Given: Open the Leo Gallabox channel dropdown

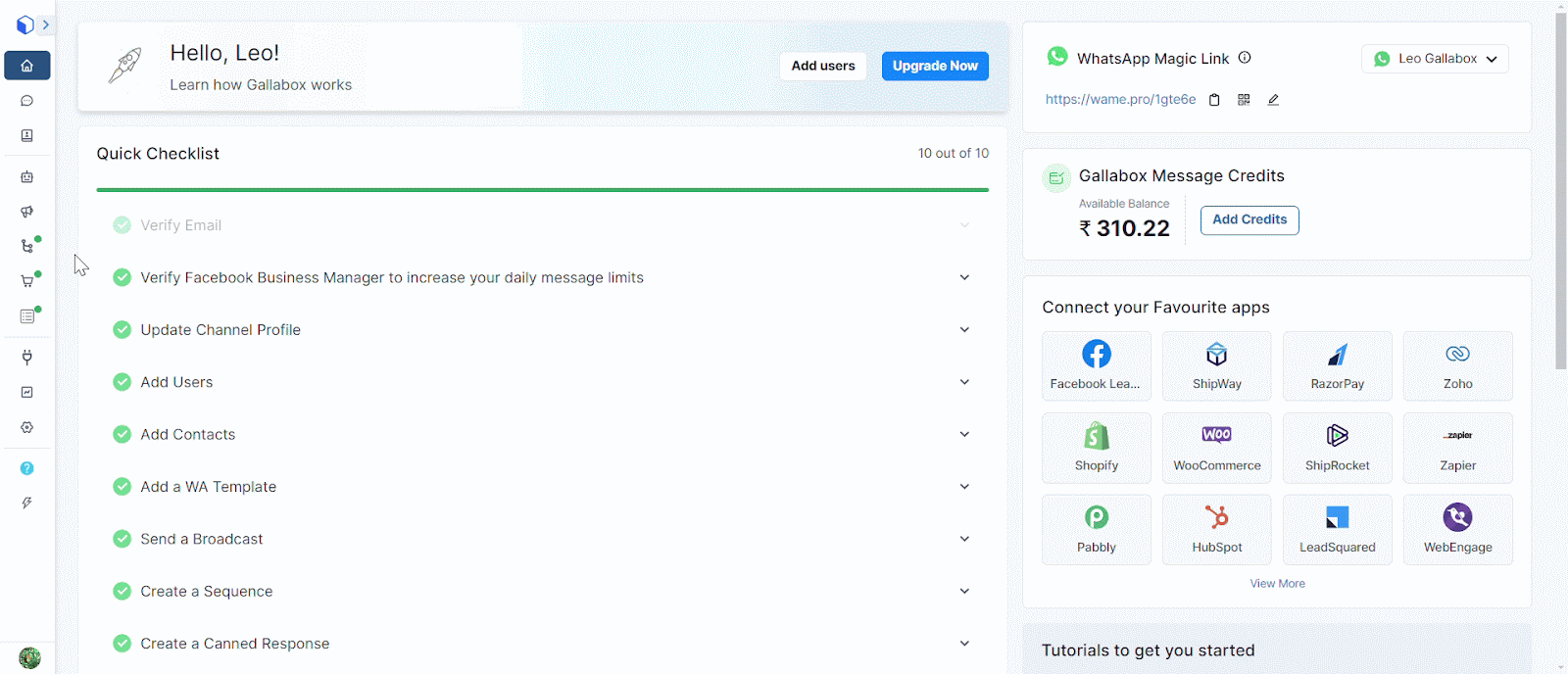Looking at the screenshot, I should (1435, 59).
